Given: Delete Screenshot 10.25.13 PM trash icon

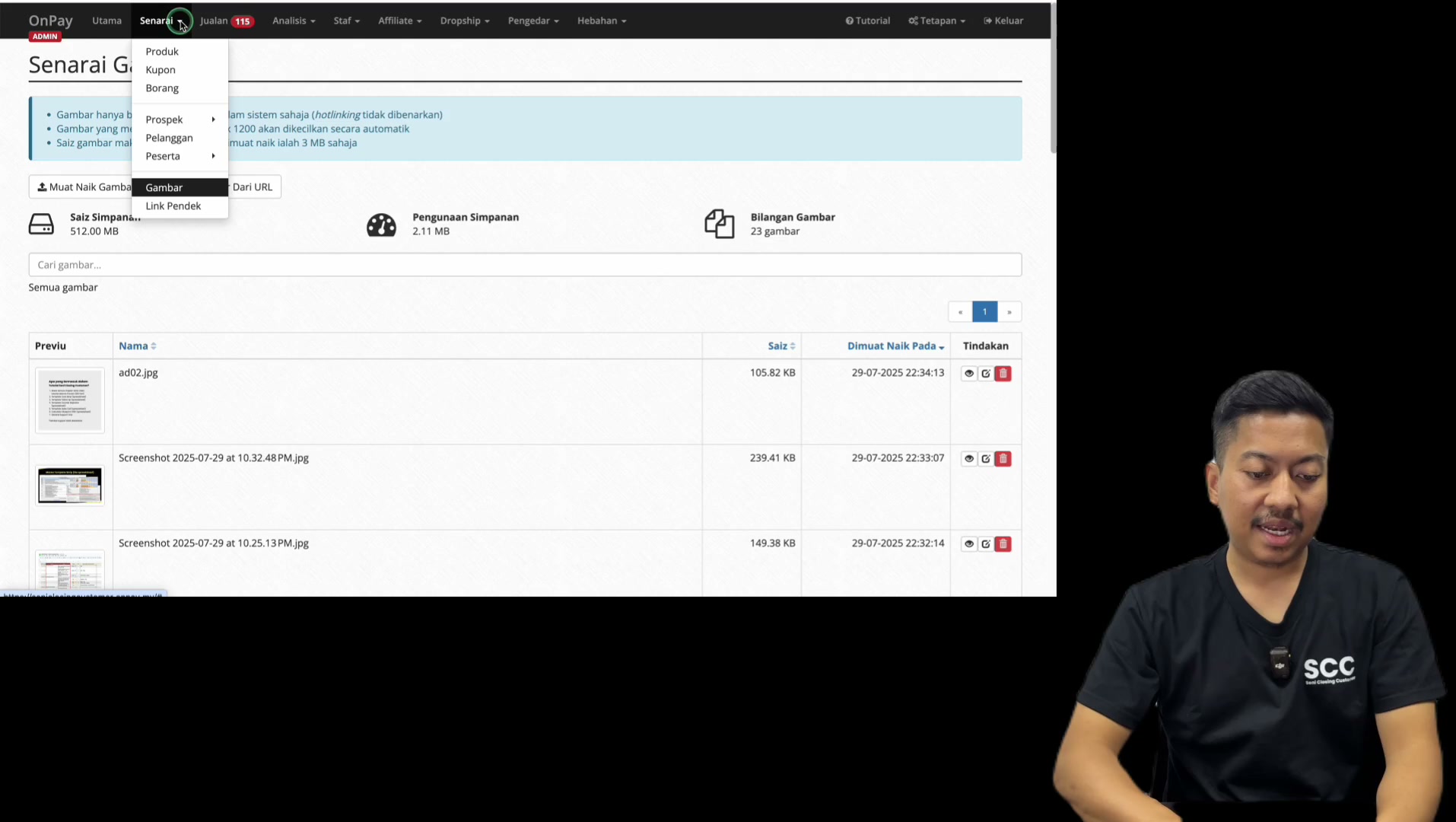Looking at the screenshot, I should (x=1003, y=544).
